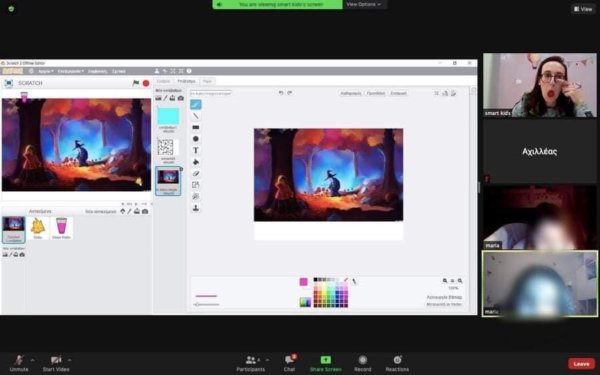The width and height of the screenshot is (600, 375).
Task: Select the Eraser tool
Action: tap(196, 173)
